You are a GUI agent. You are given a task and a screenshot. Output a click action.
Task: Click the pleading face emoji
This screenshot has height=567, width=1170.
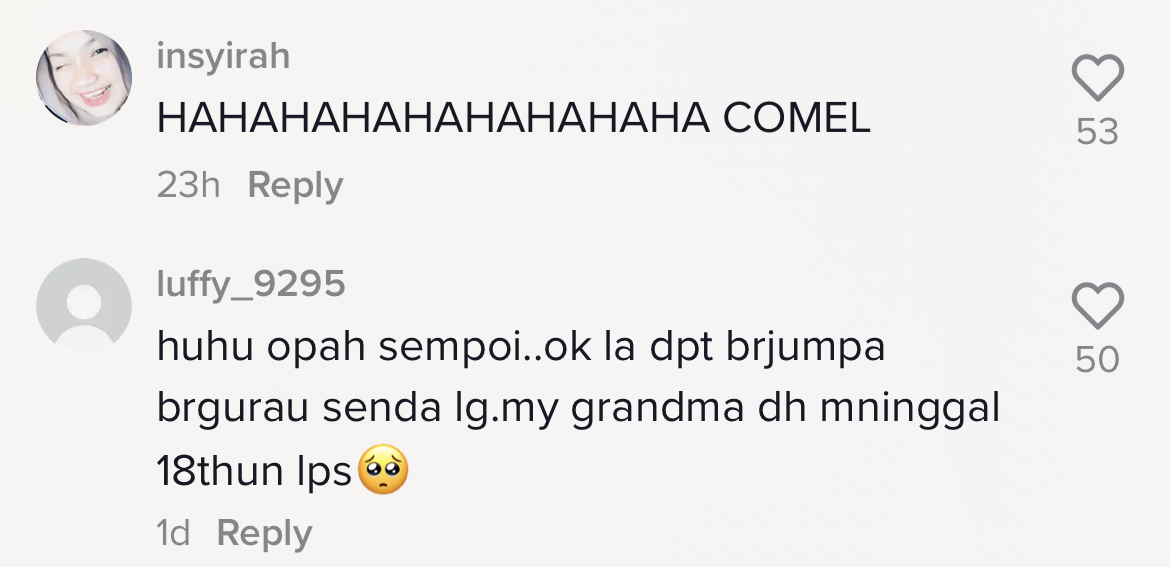coord(382,471)
